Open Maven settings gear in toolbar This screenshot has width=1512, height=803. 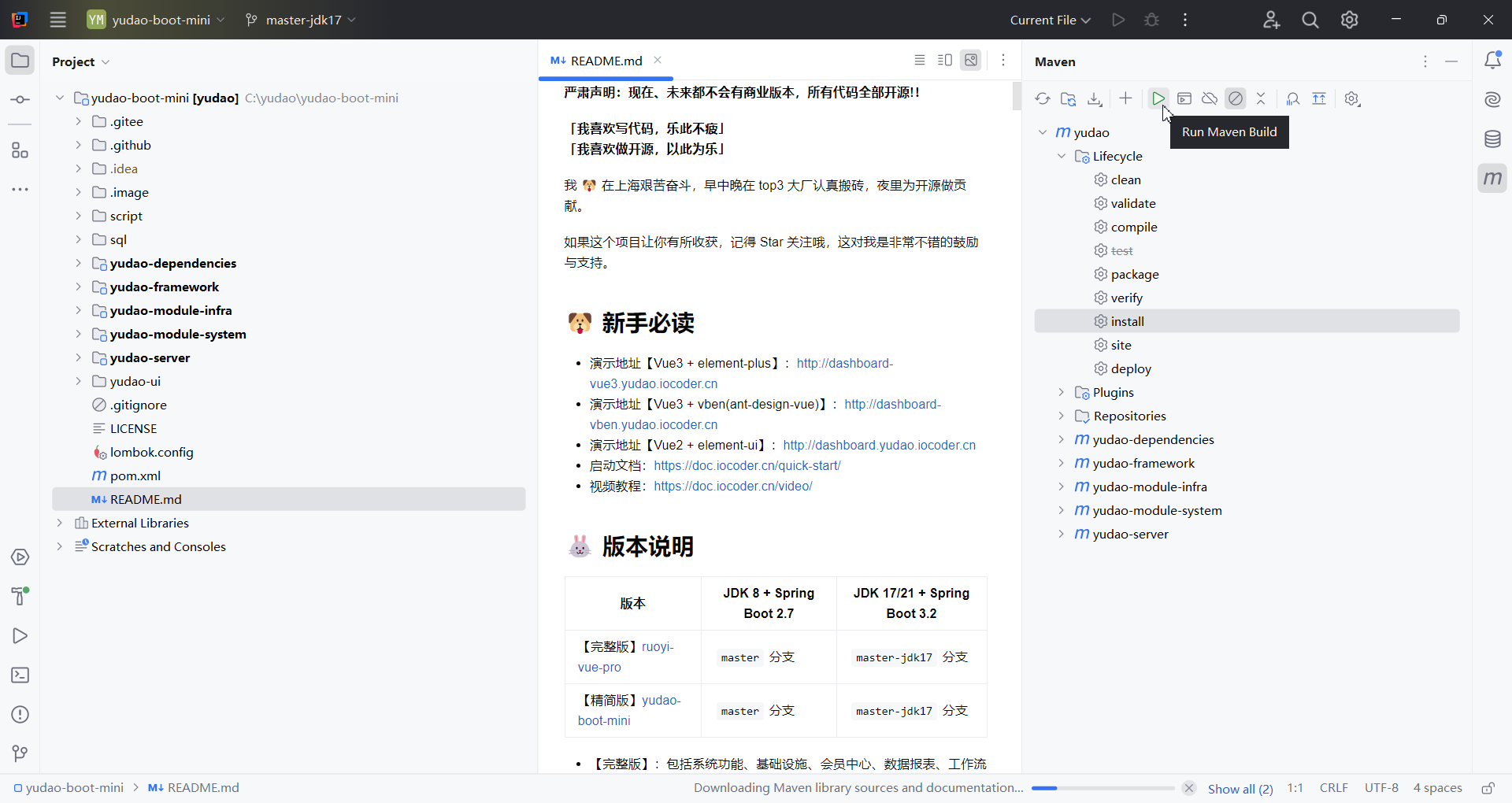click(x=1352, y=98)
